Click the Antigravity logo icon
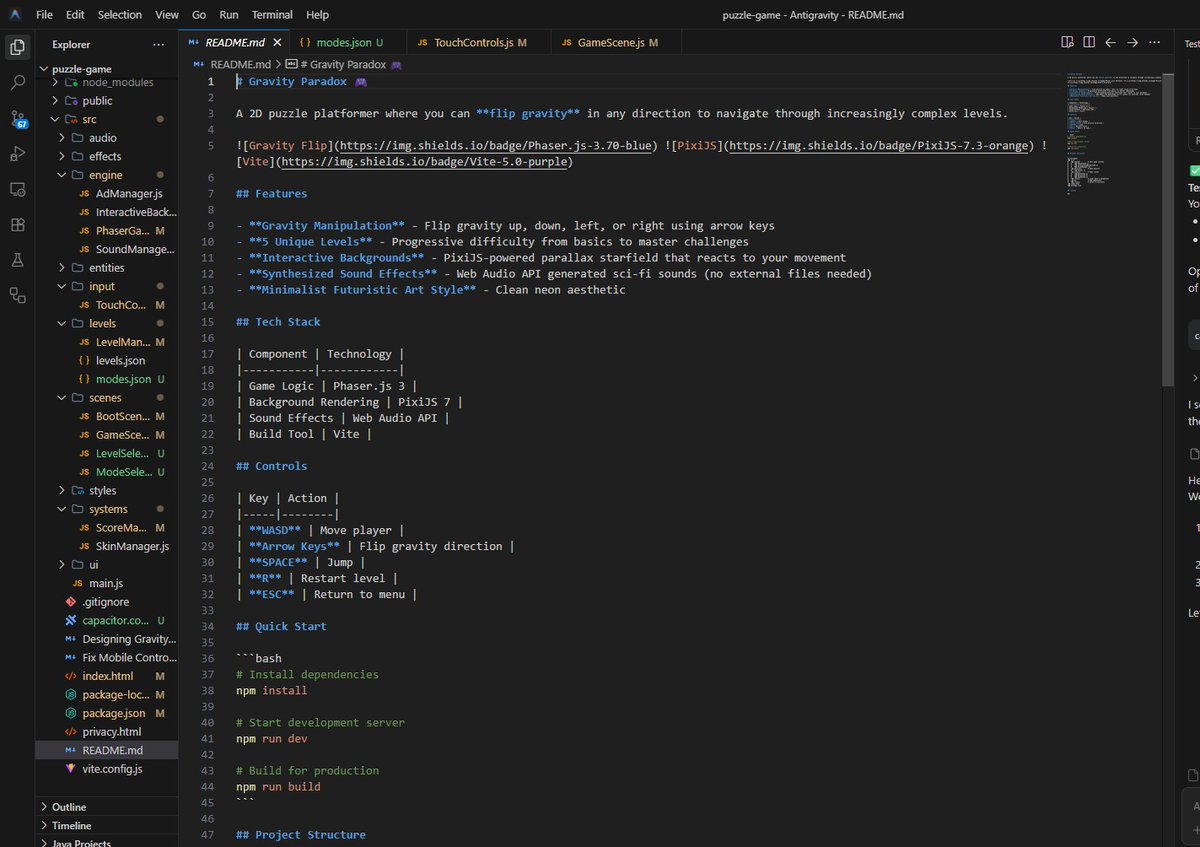Screen dimensions: 1200x847 (15, 15)
